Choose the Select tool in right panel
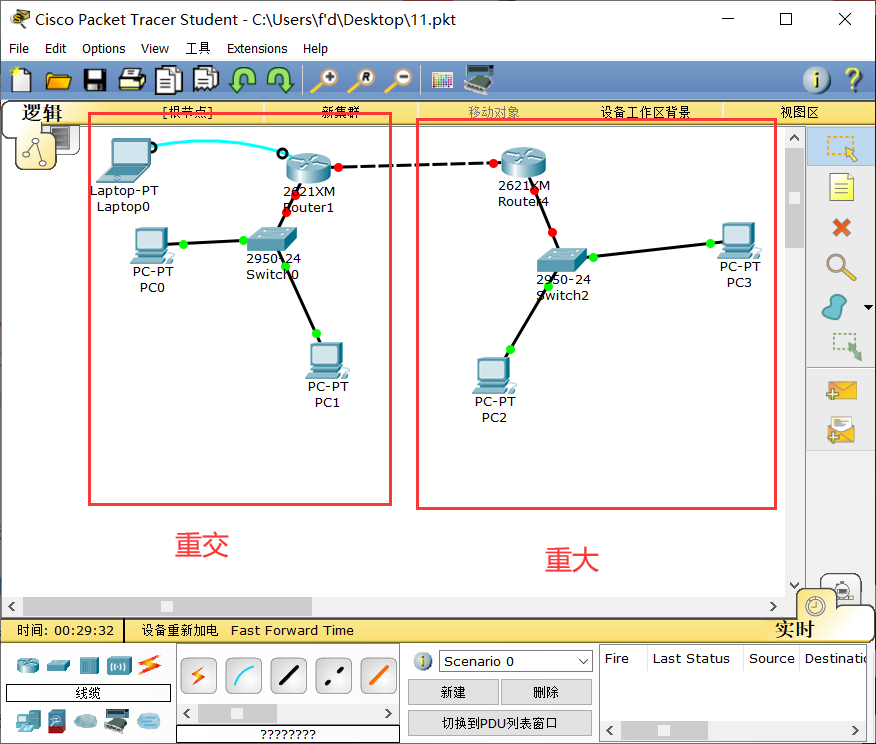876x744 pixels. pos(841,147)
